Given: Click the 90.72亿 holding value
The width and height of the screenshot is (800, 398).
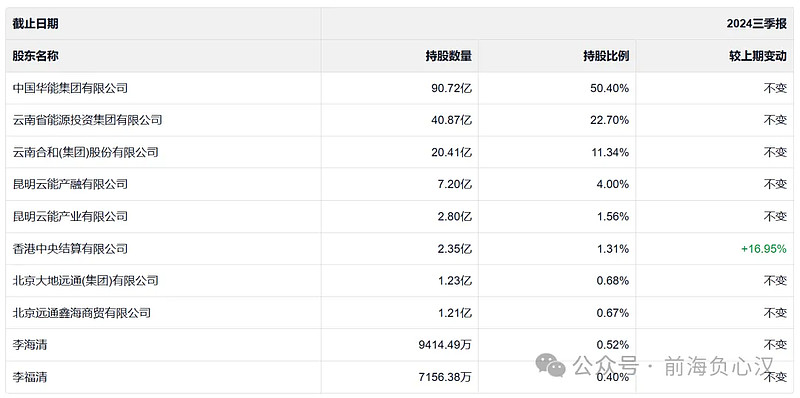Looking at the screenshot, I should tap(452, 88).
